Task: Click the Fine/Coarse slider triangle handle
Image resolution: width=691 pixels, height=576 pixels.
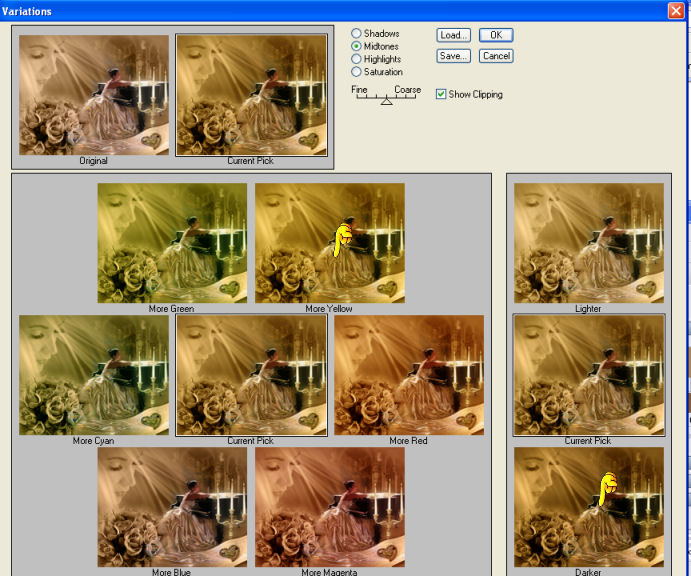Action: pos(386,101)
